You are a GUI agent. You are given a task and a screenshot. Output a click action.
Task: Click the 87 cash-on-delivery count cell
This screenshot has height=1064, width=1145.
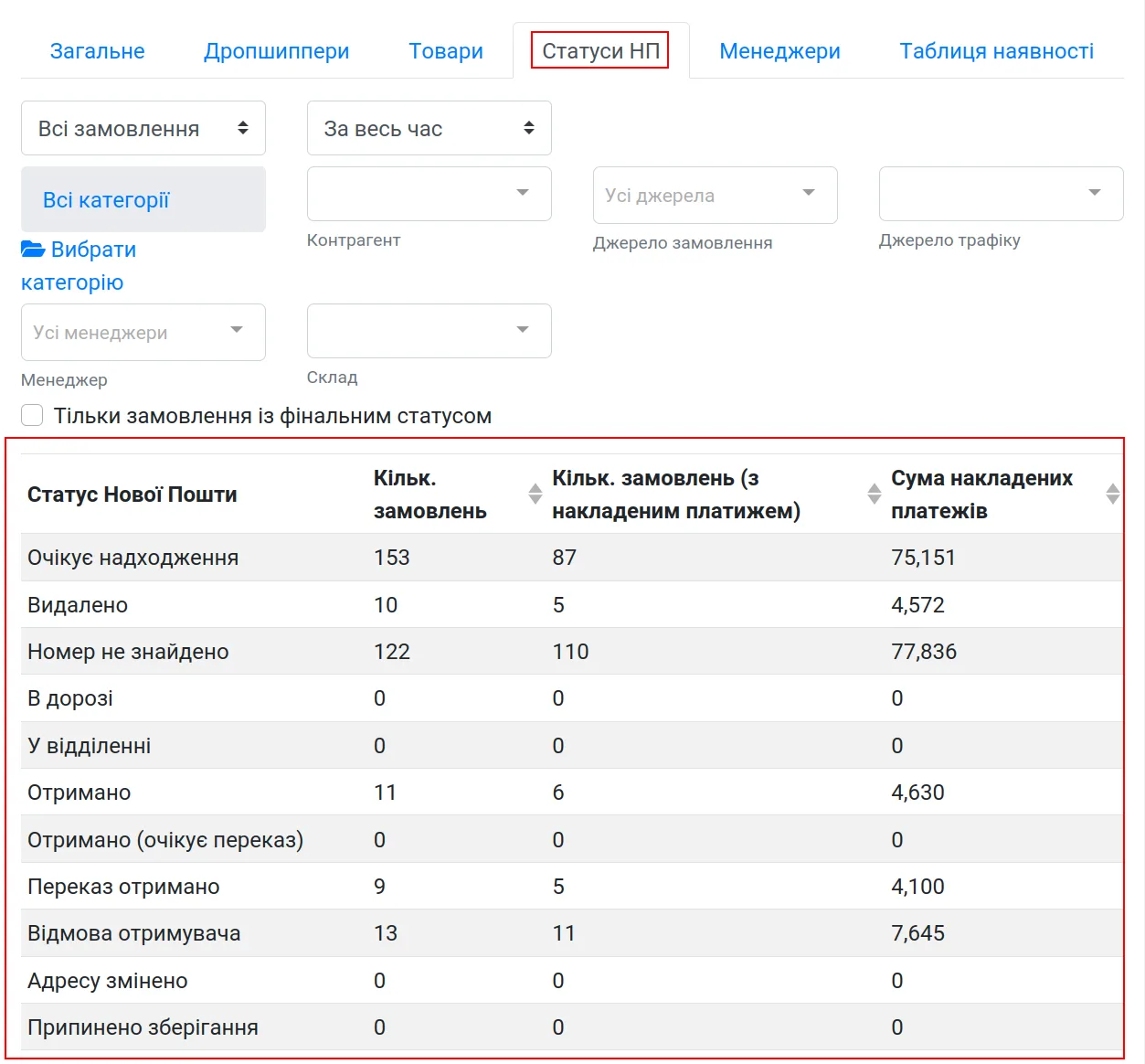point(564,558)
